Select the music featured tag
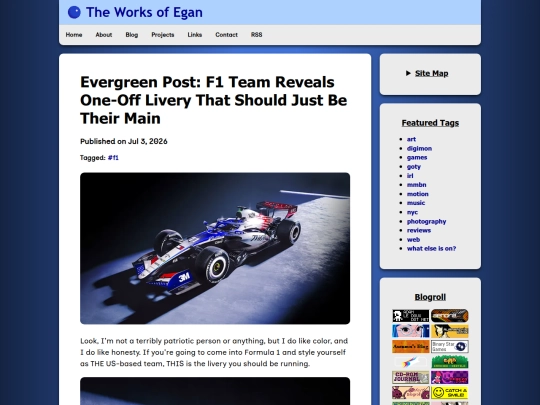The image size is (540, 405). click(416, 203)
